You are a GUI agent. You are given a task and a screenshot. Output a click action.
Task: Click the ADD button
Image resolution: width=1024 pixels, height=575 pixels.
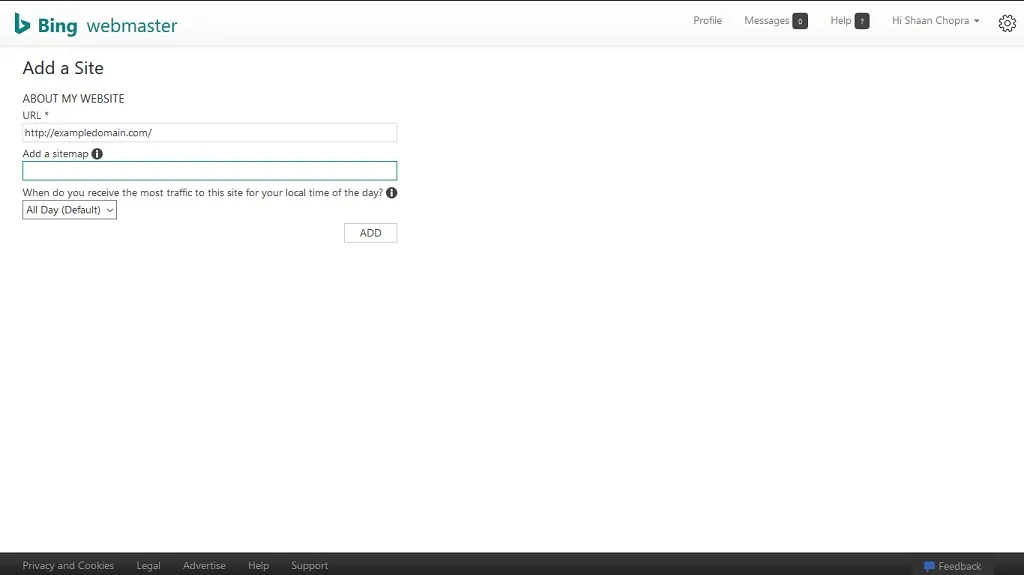(370, 233)
